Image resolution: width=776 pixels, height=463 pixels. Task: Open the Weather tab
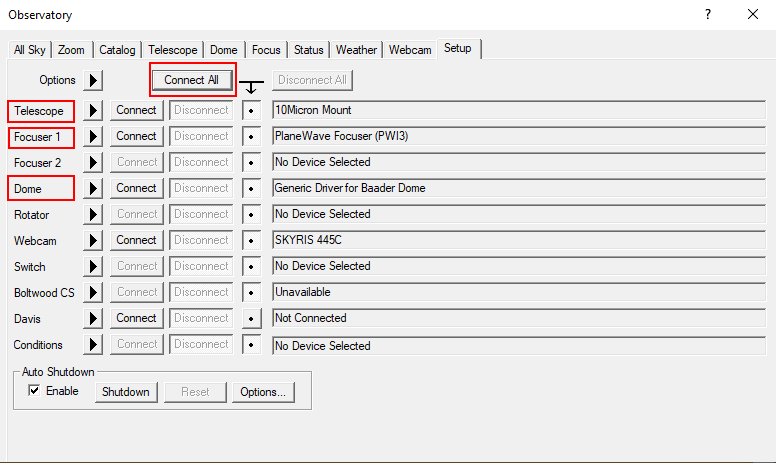[356, 49]
